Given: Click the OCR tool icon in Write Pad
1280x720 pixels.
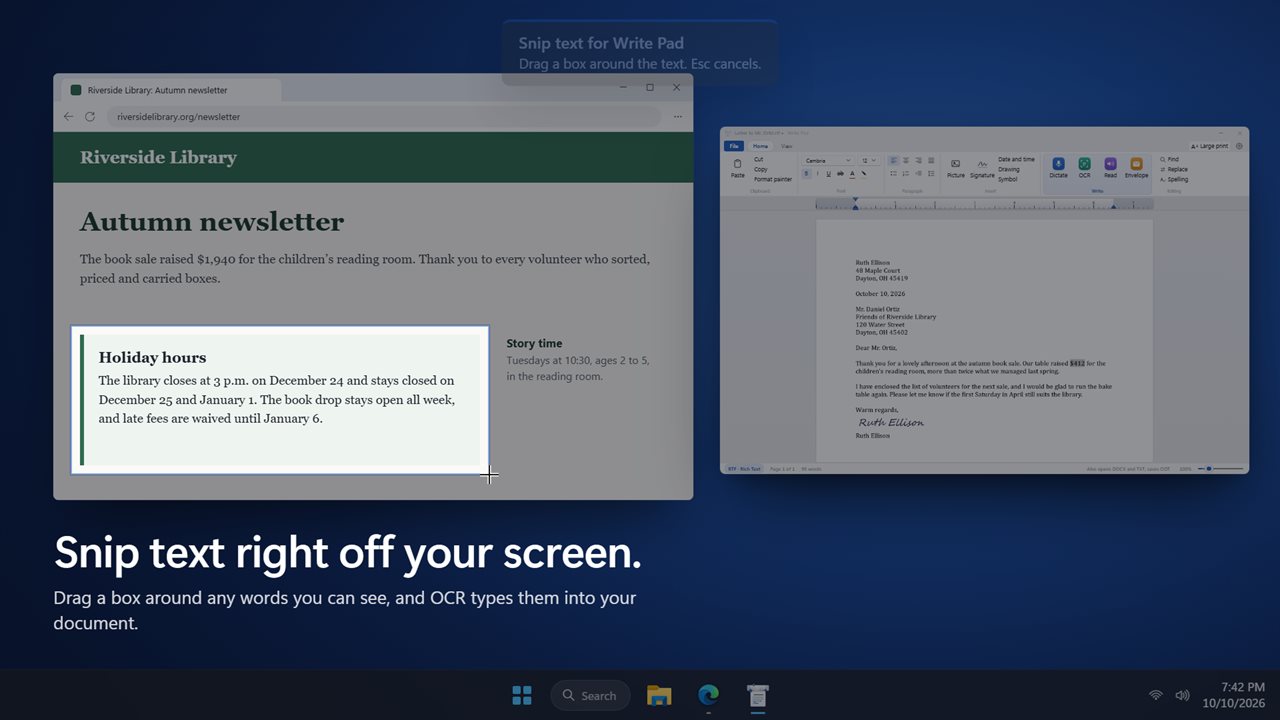Looking at the screenshot, I should [x=1084, y=164].
